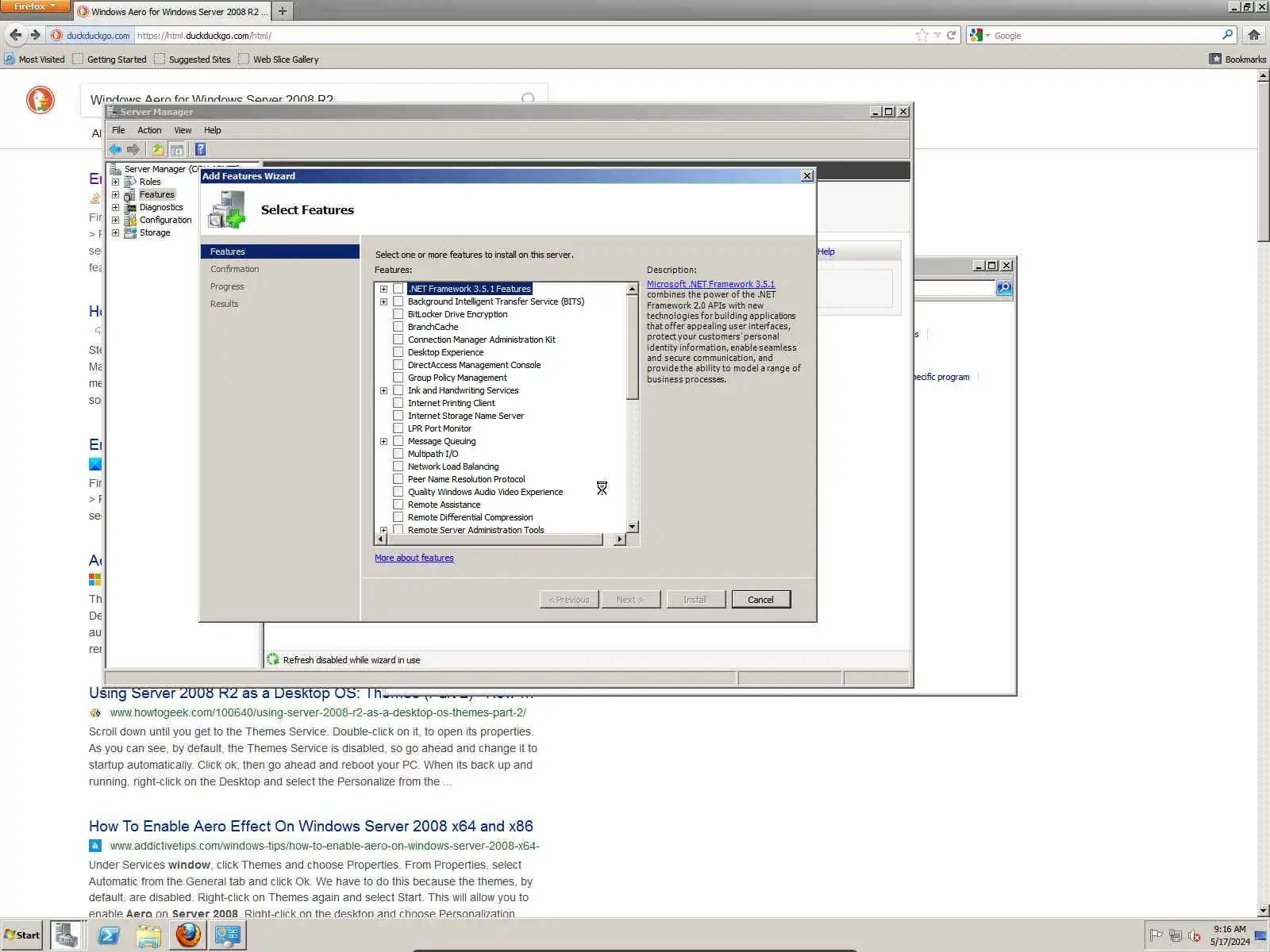Expand the Roles tree node
Image resolution: width=1270 pixels, height=952 pixels.
(x=116, y=182)
